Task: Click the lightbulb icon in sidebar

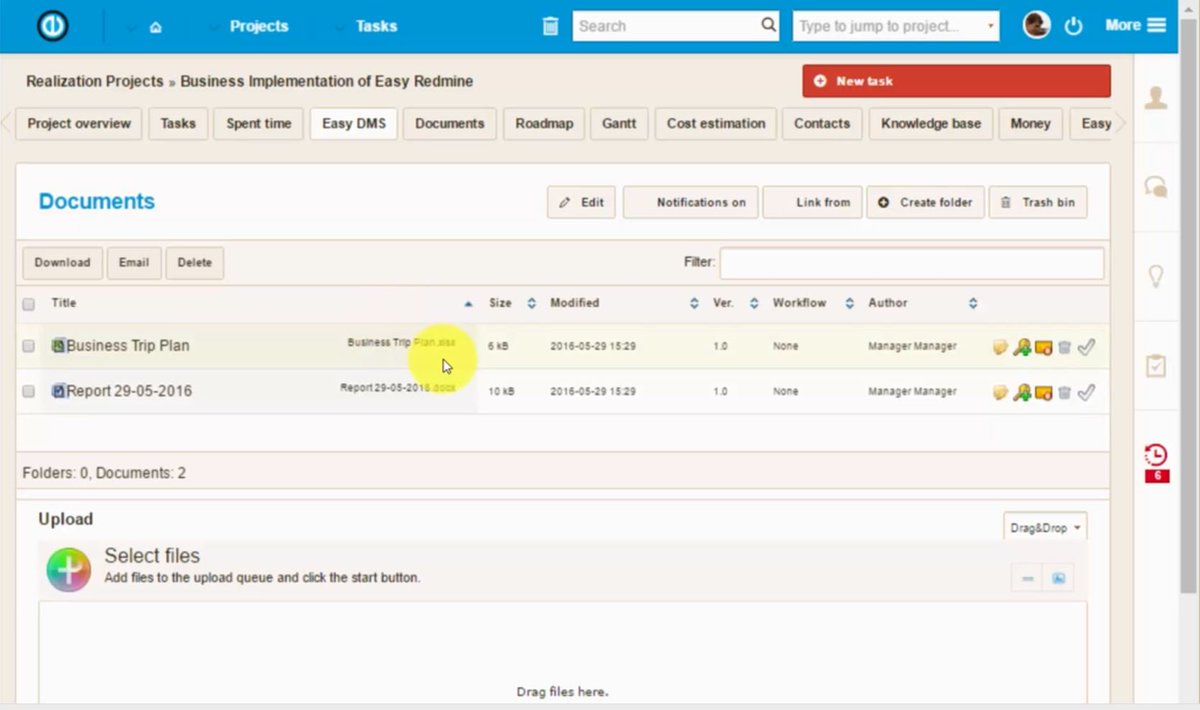Action: tap(1156, 276)
